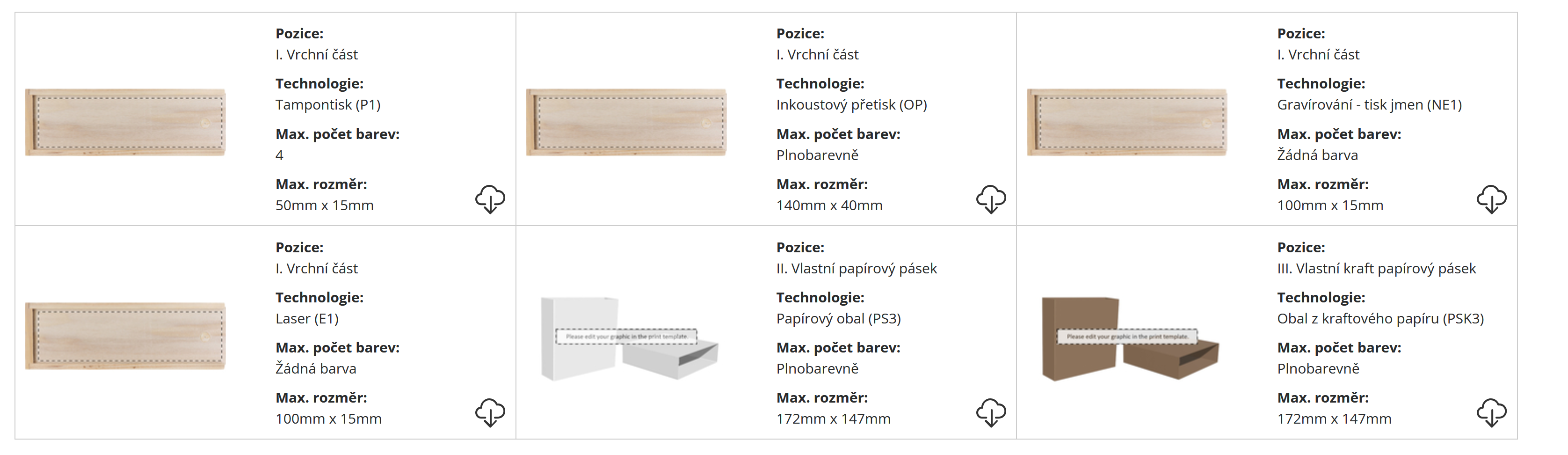Click the 140mm x 40mm size text
The width and height of the screenshot is (1568, 455).
click(x=829, y=206)
